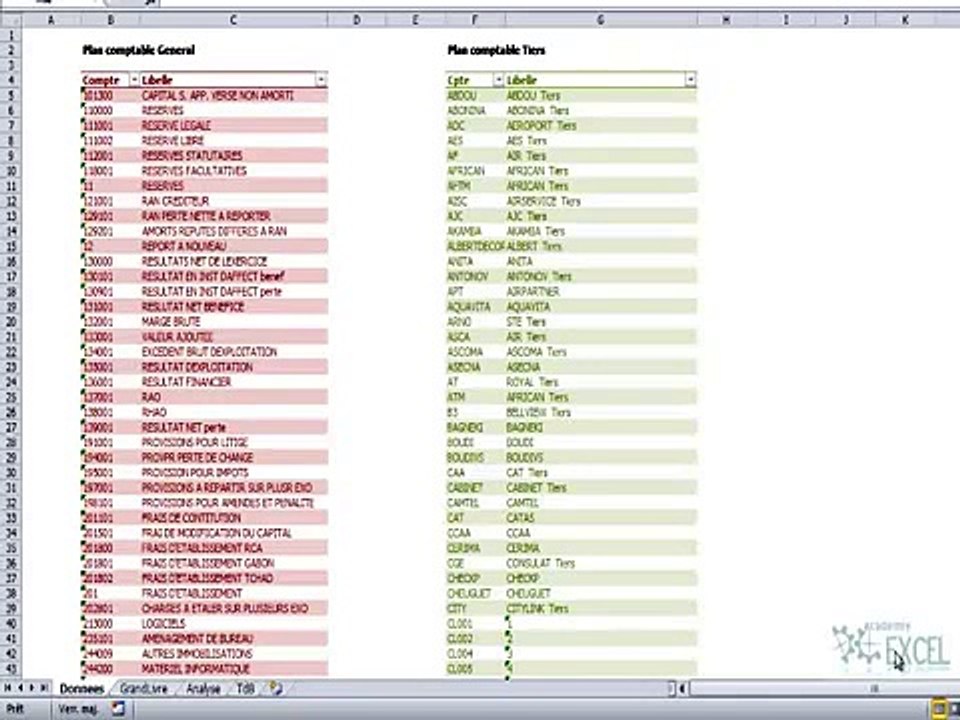Select cell 'BELLVIEW Tiers'

click(601, 412)
